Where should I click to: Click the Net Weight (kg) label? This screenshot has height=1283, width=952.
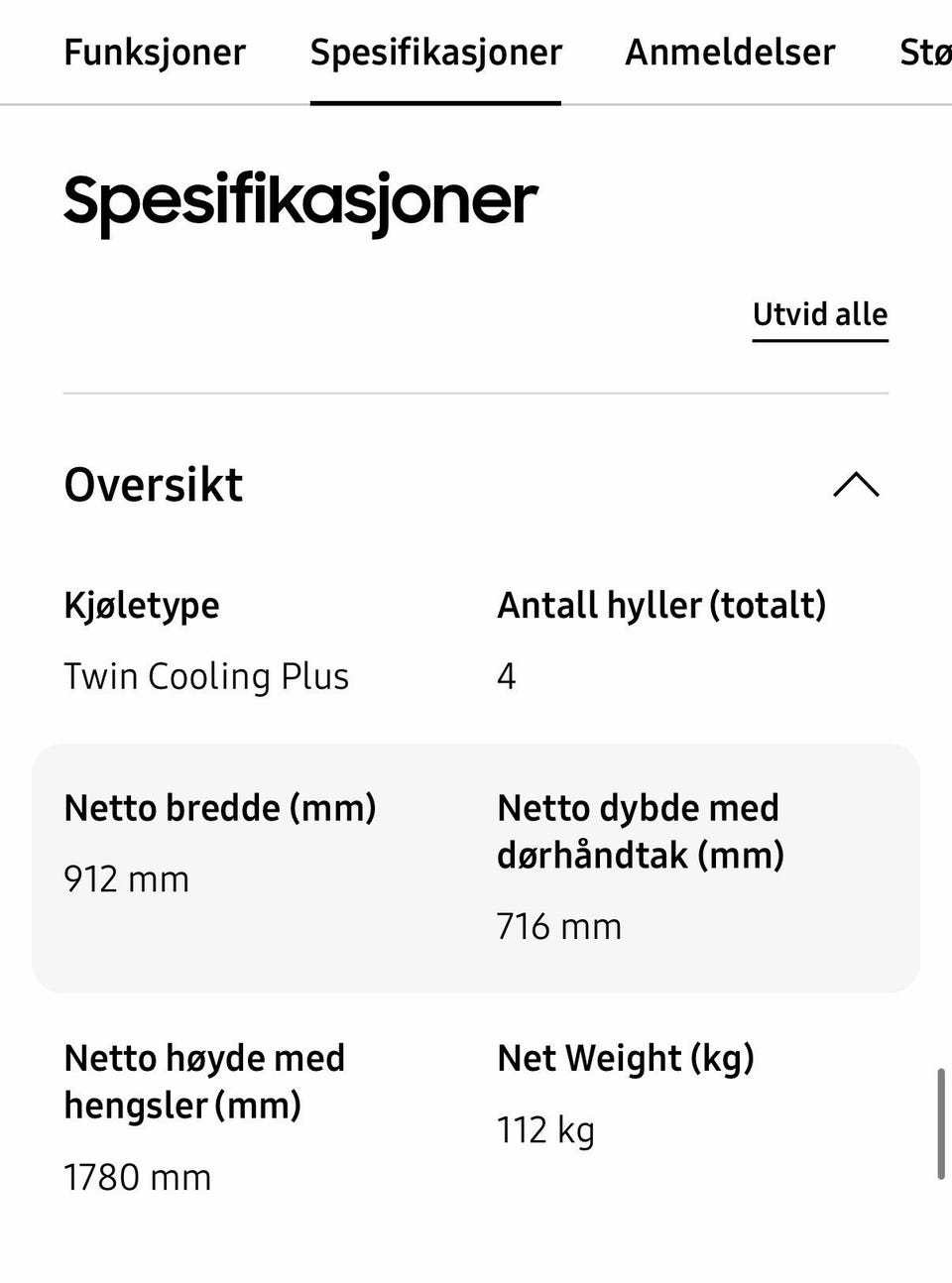click(x=626, y=1059)
